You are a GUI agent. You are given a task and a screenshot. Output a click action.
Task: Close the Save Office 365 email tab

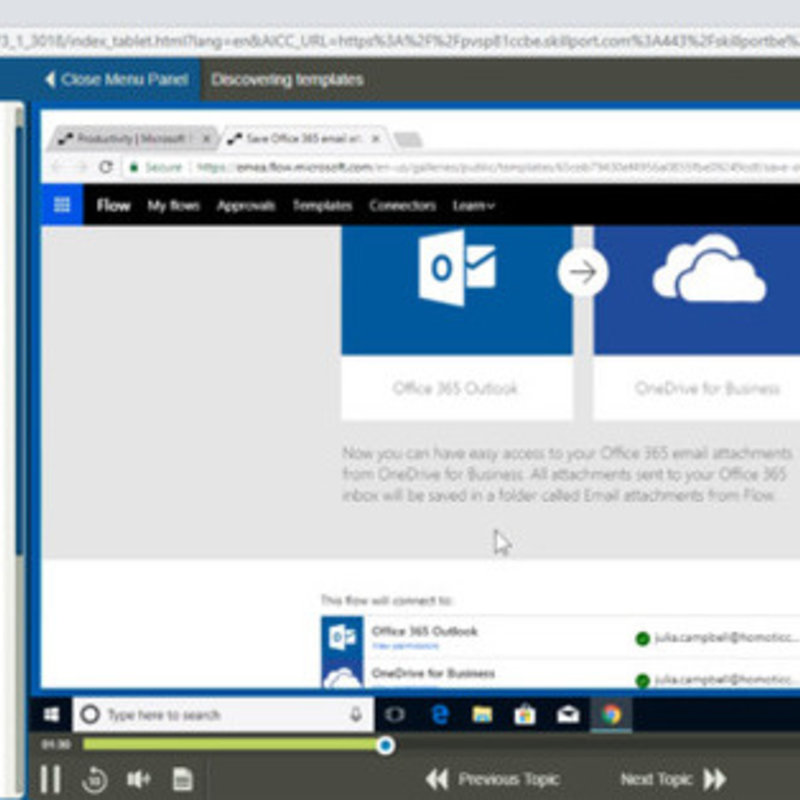[376, 139]
